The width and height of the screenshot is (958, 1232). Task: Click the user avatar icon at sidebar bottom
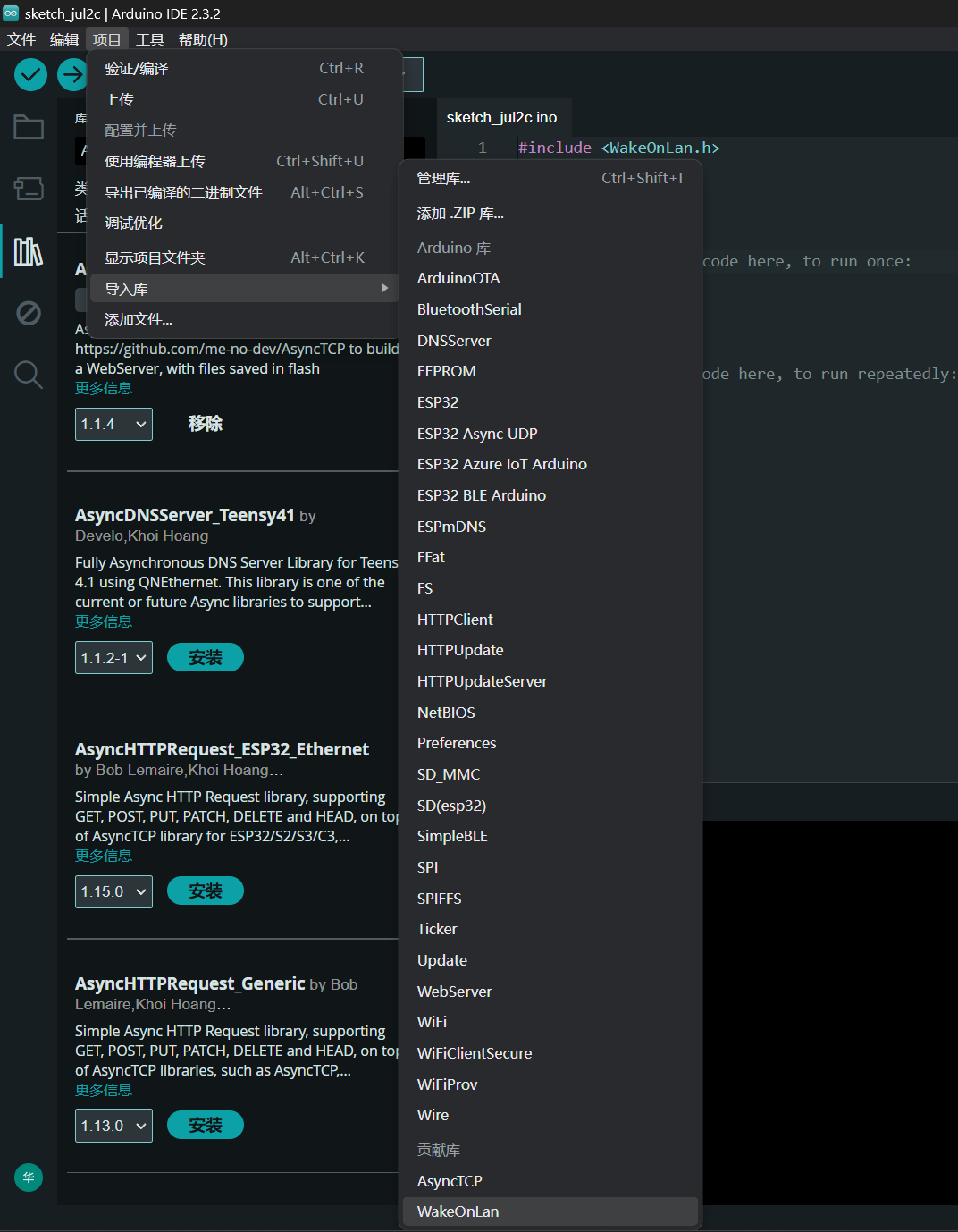pyautogui.click(x=29, y=1177)
